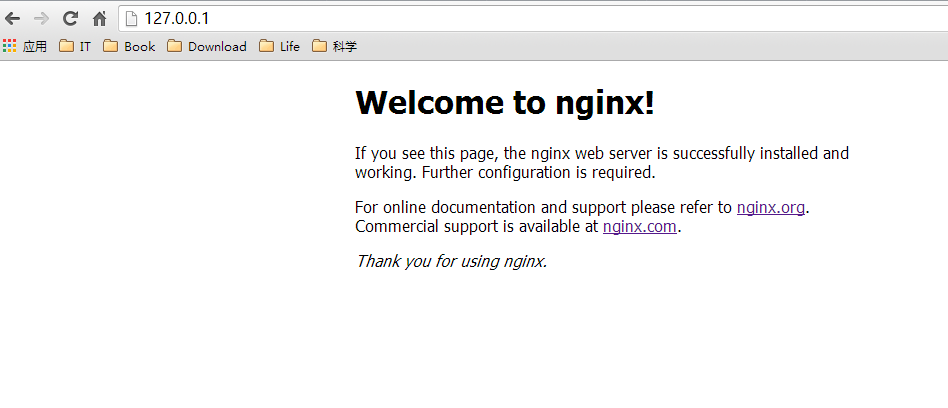This screenshot has width=948, height=408.
Task: Focus the address bar showing 127.0.0.1
Action: tap(500, 18)
